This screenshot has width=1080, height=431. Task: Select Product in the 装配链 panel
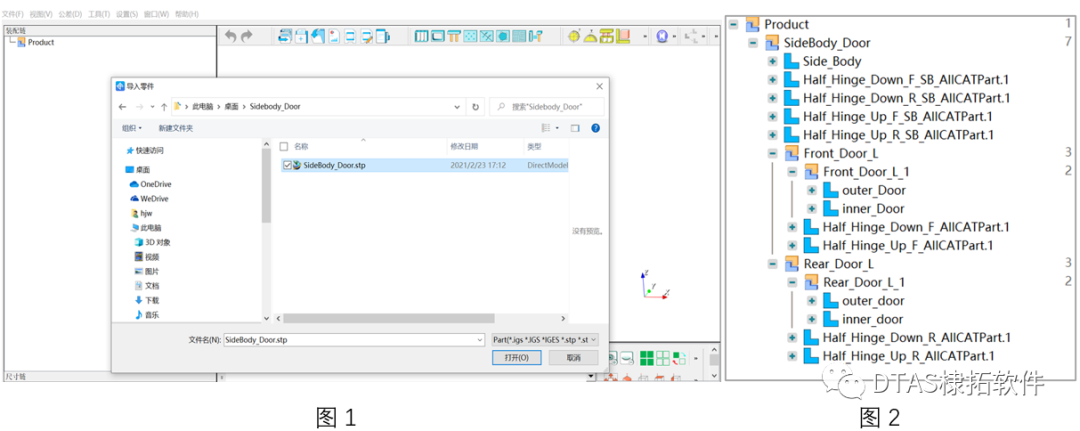(41, 42)
